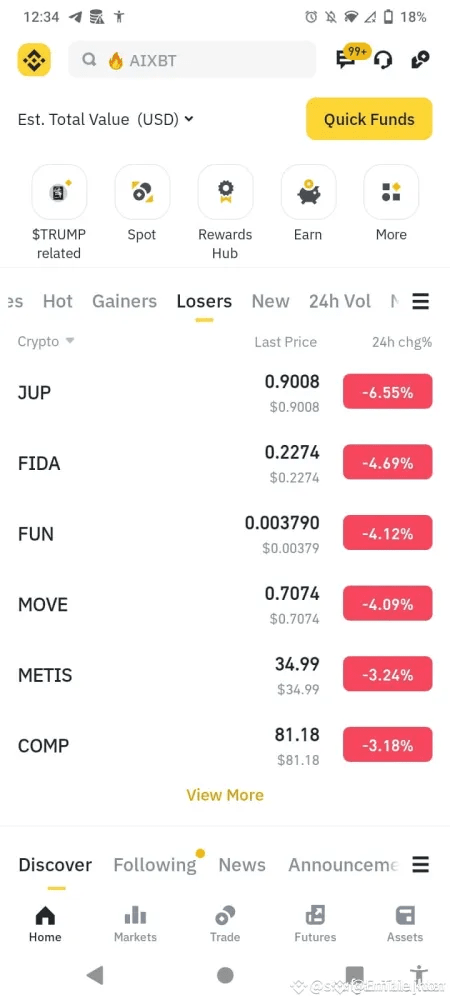Tap the Binance logo icon
Image resolution: width=450 pixels, height=1000 pixels.
click(x=34, y=60)
